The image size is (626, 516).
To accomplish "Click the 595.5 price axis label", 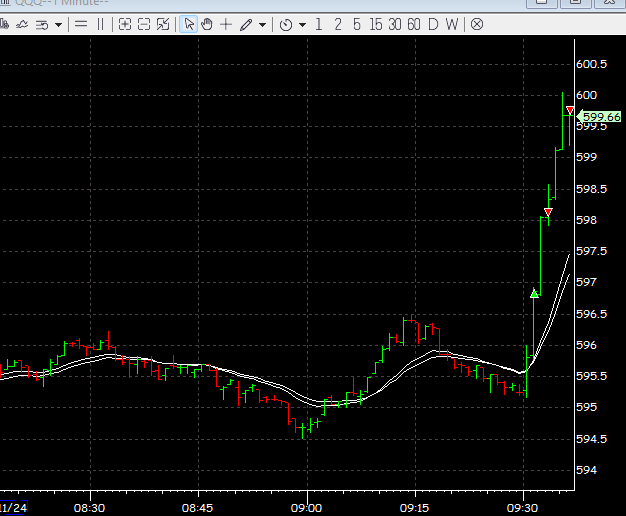I will 591,376.
